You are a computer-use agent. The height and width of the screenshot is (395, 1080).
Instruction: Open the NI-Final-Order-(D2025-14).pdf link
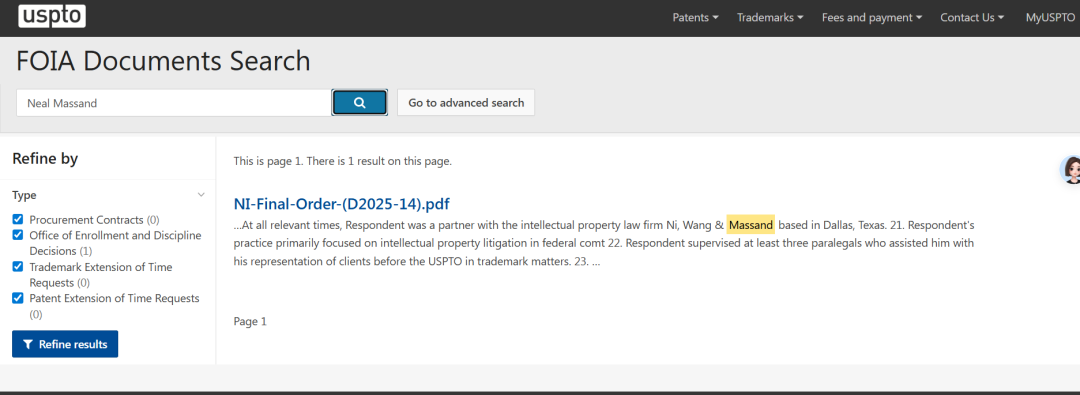(x=342, y=204)
